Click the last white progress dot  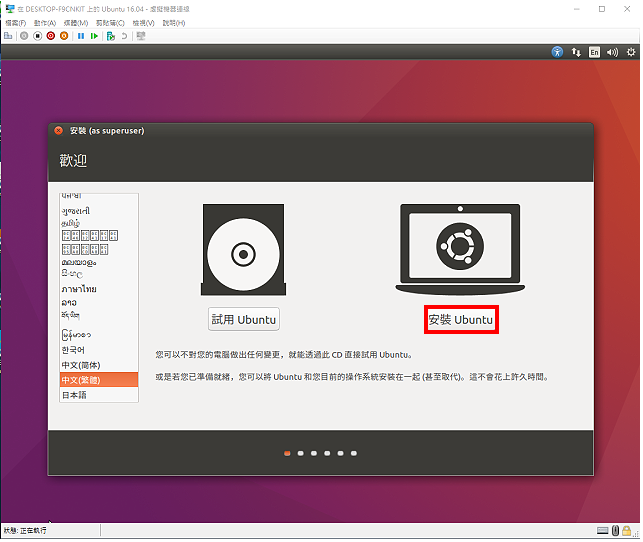pyautogui.click(x=354, y=453)
